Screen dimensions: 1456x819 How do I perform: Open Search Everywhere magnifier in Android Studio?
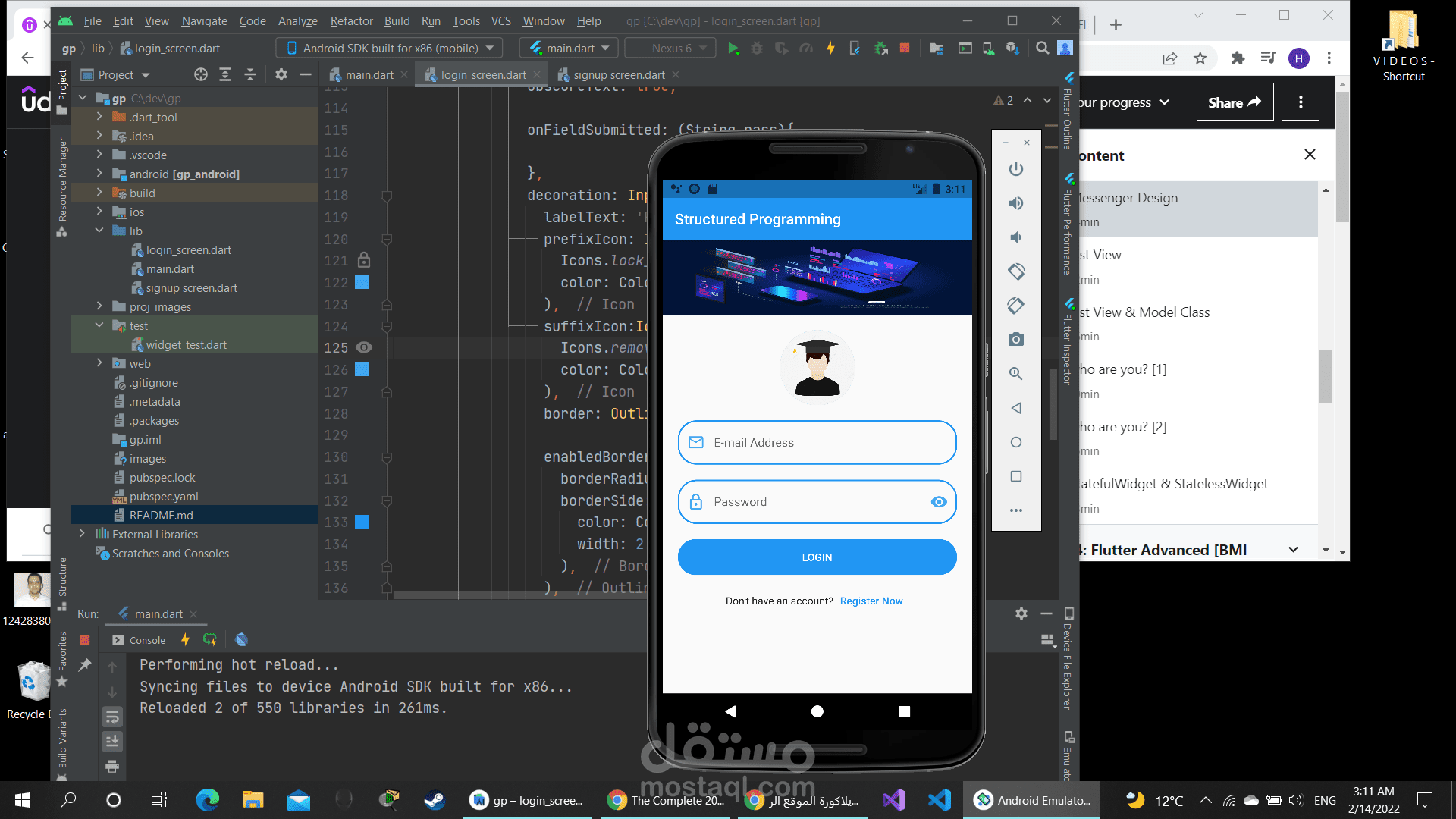(x=1043, y=48)
